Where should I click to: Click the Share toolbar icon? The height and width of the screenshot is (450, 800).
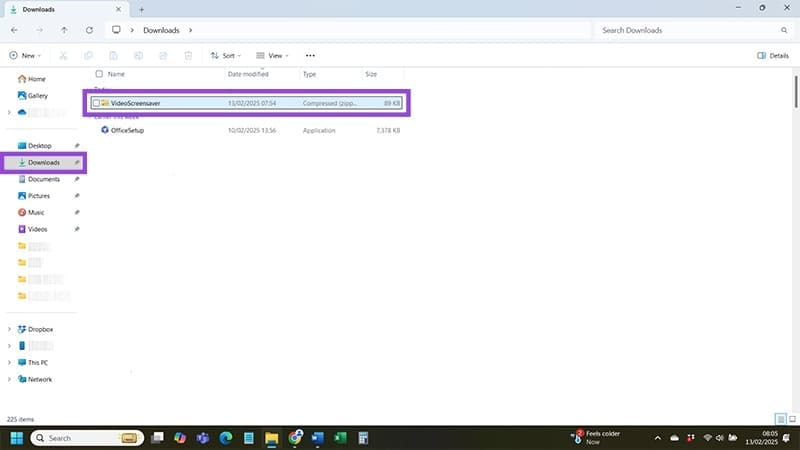(x=163, y=56)
